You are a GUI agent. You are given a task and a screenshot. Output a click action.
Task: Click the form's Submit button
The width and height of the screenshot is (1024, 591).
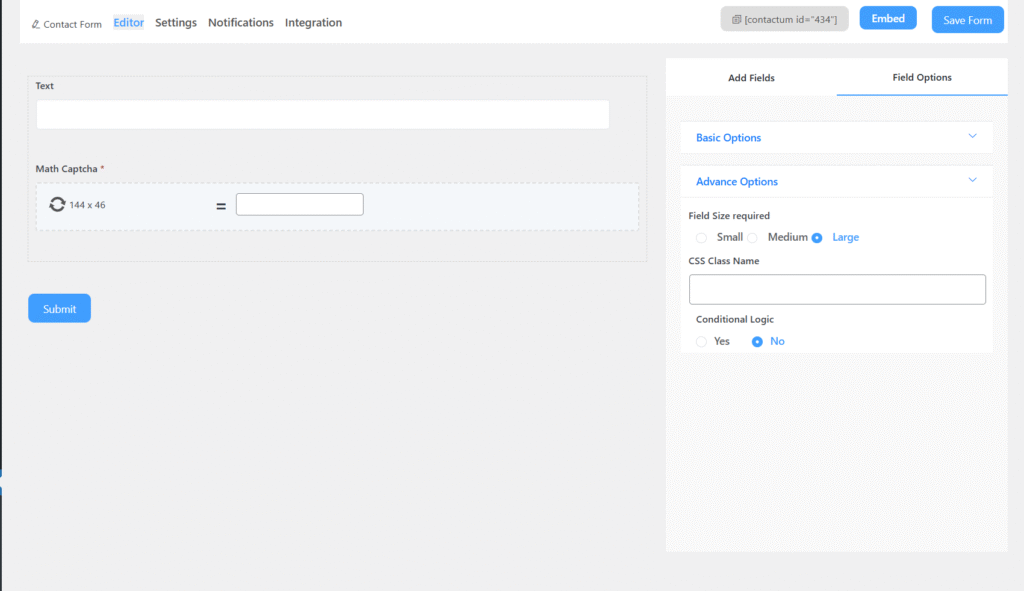59,308
